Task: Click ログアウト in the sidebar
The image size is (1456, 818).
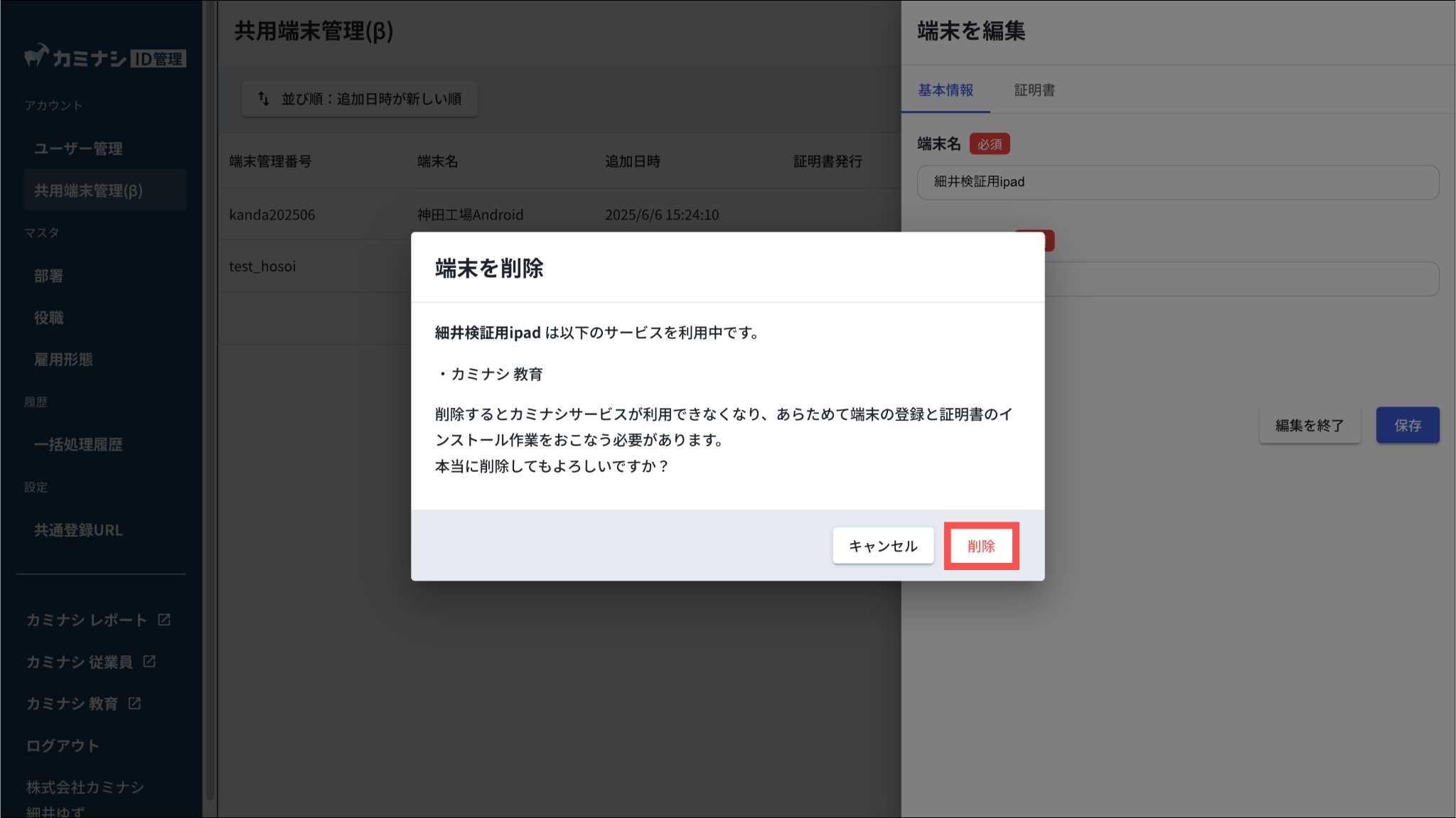Action: (x=63, y=746)
